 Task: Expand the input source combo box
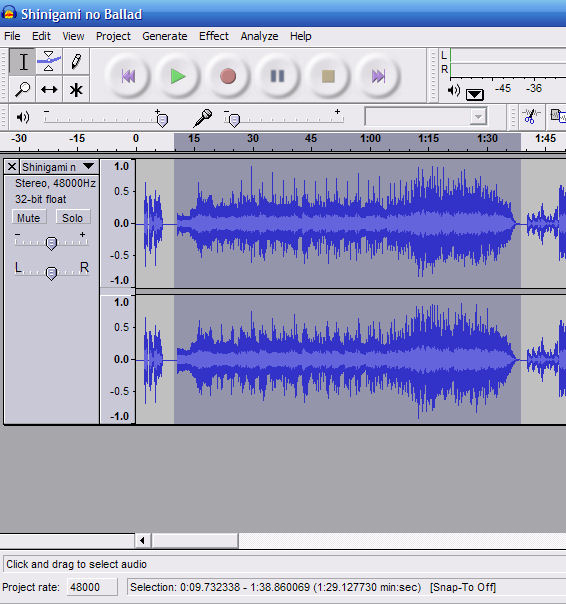(426, 116)
